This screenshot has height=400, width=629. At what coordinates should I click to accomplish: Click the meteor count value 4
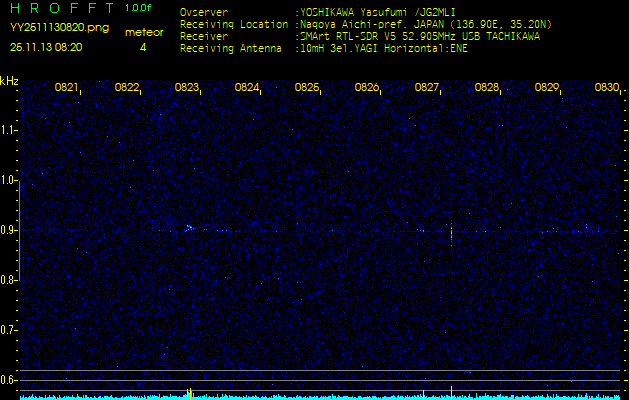pyautogui.click(x=143, y=47)
